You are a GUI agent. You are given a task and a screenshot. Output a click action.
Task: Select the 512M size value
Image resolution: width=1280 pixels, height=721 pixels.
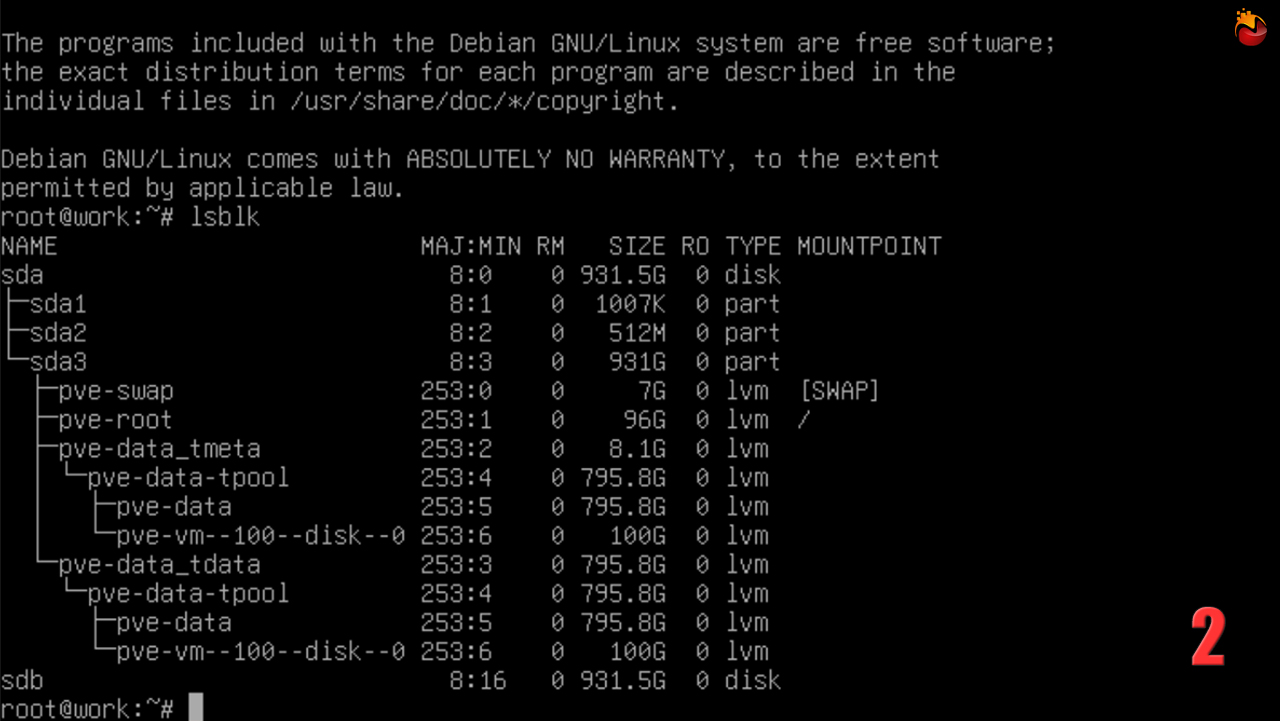coord(637,333)
